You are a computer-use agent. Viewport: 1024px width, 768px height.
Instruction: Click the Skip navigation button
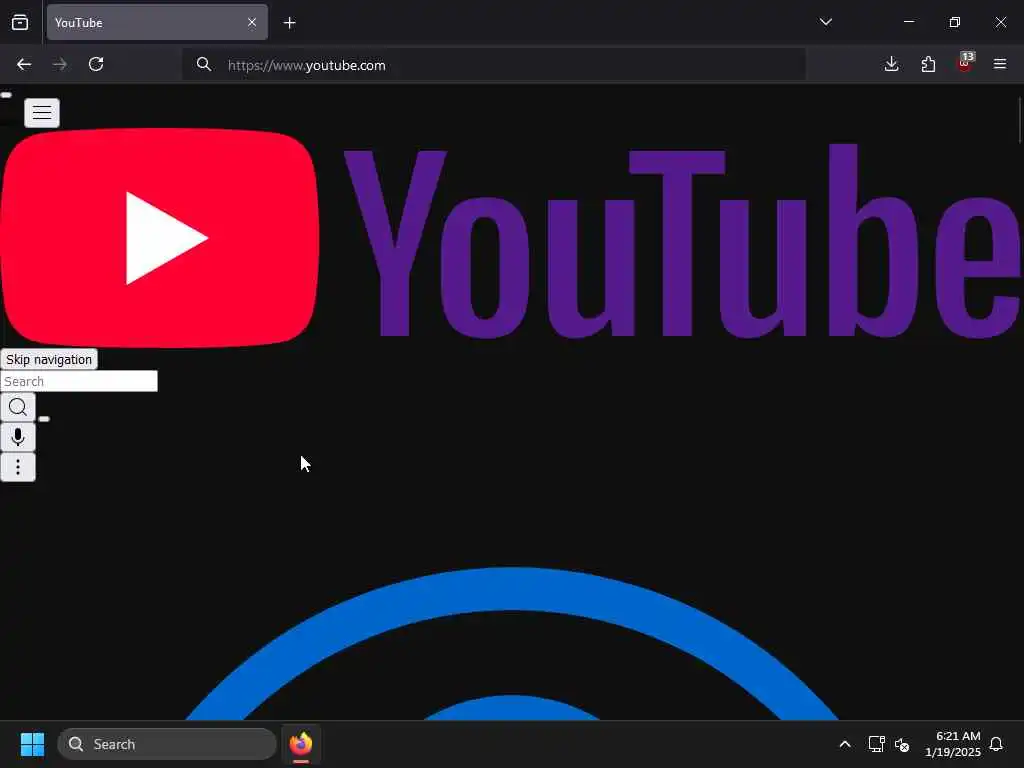(x=49, y=359)
